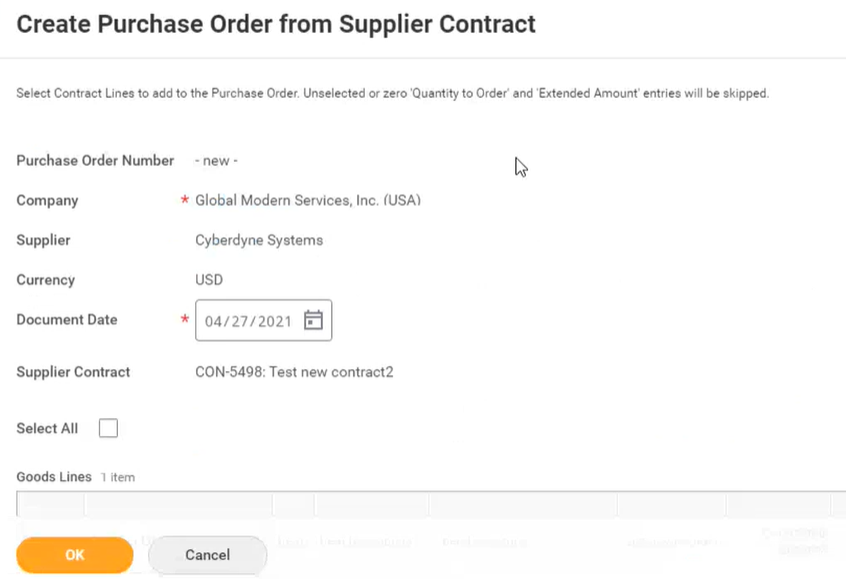
Task: Click into the Document Date field
Action: pyautogui.click(x=248, y=321)
